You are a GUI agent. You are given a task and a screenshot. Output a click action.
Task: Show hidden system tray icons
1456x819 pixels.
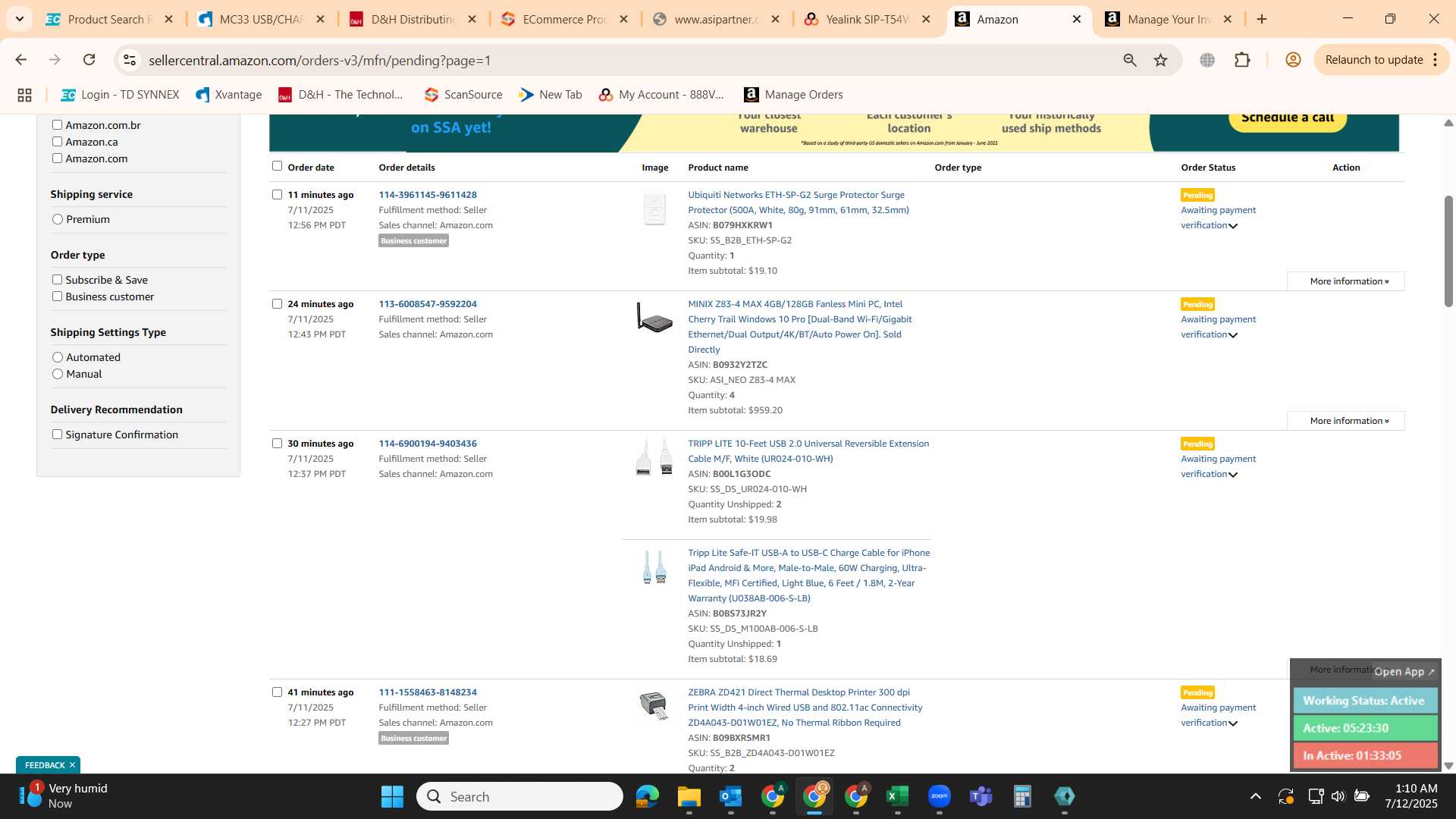pos(1255,796)
